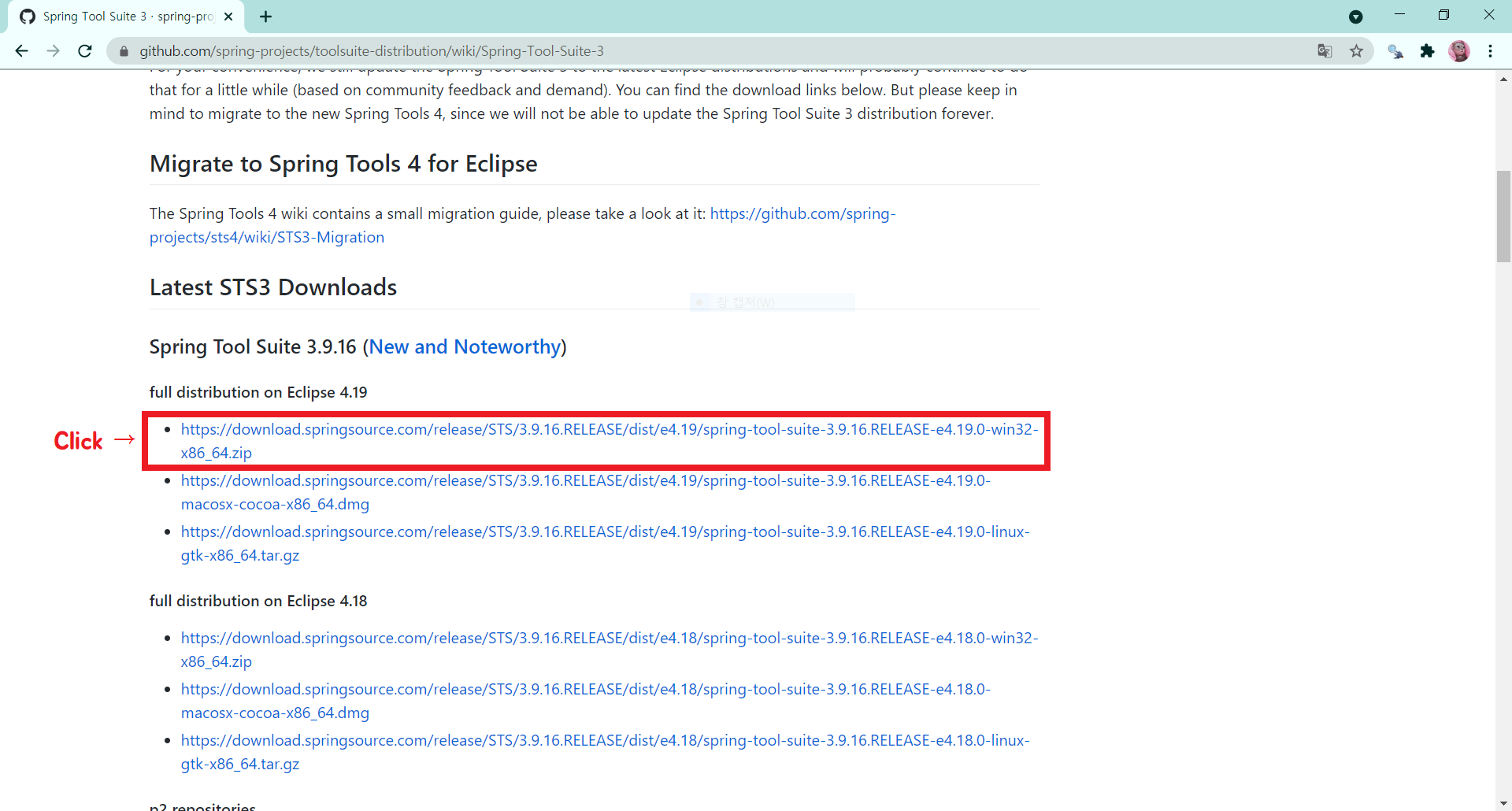Download the e4.19 linux tar.gz link
The image size is (1512, 811).
point(606,543)
